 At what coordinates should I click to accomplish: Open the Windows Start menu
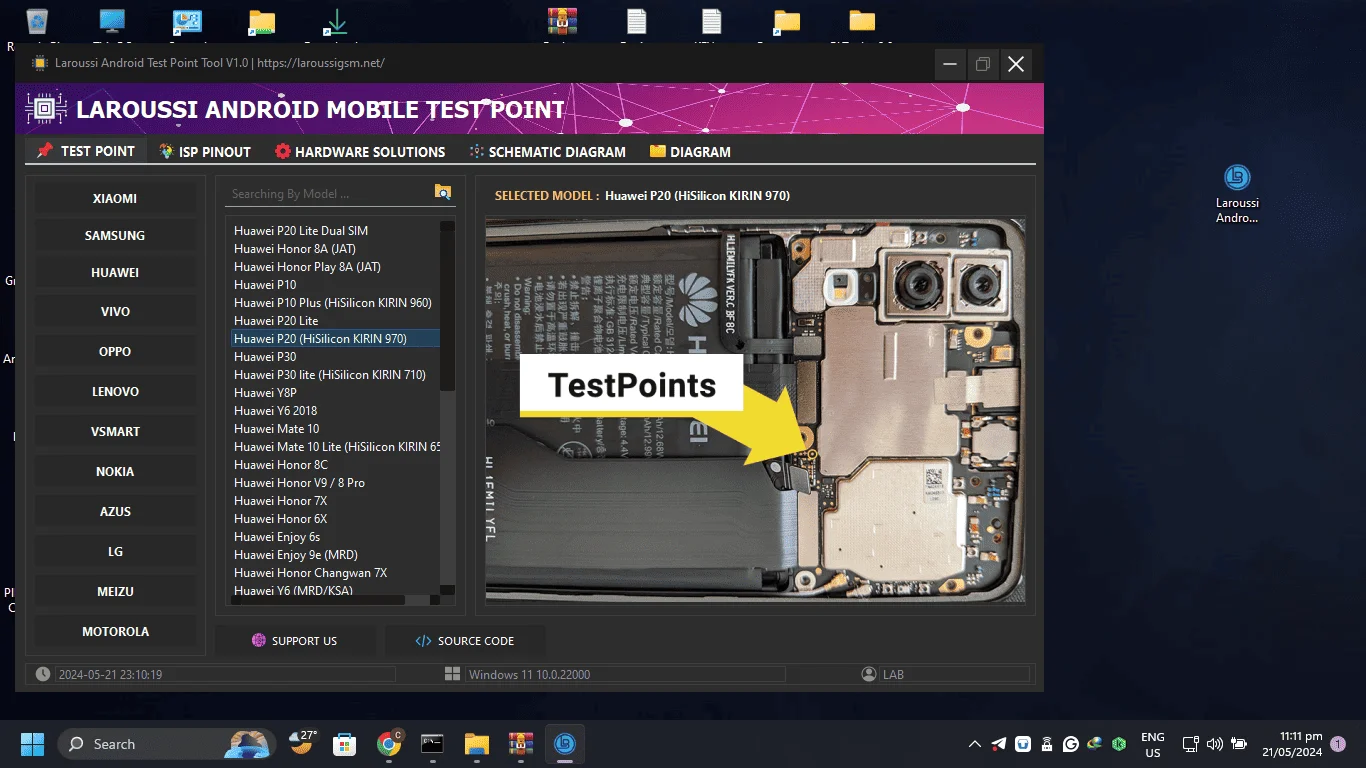(x=32, y=744)
